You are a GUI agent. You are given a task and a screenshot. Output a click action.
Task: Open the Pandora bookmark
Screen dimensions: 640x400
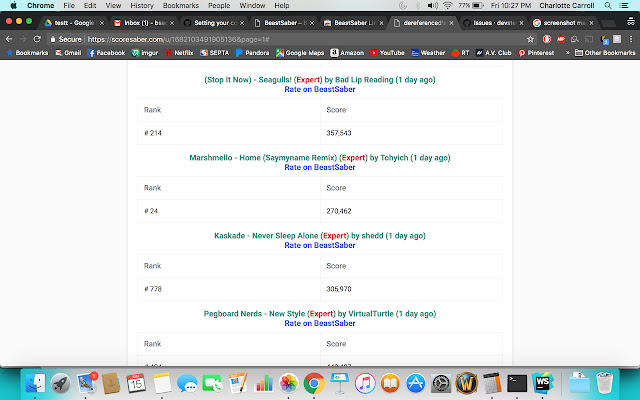[253, 53]
